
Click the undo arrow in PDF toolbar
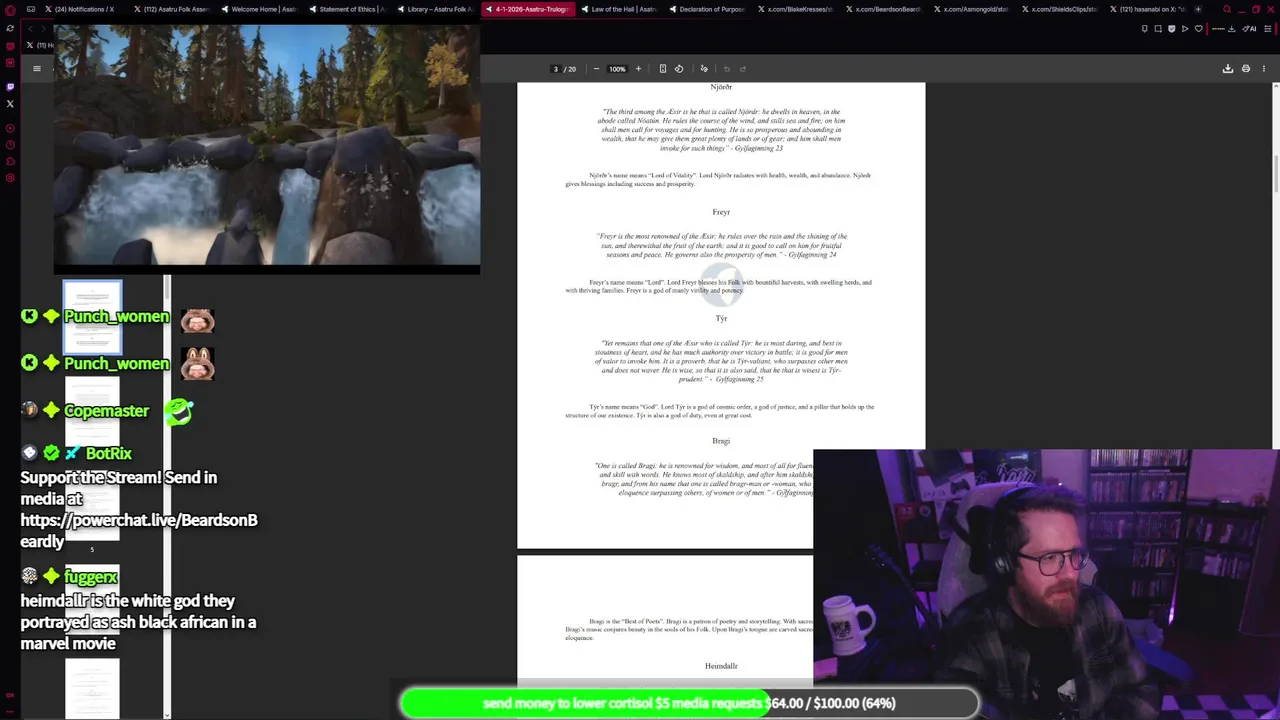pos(727,69)
